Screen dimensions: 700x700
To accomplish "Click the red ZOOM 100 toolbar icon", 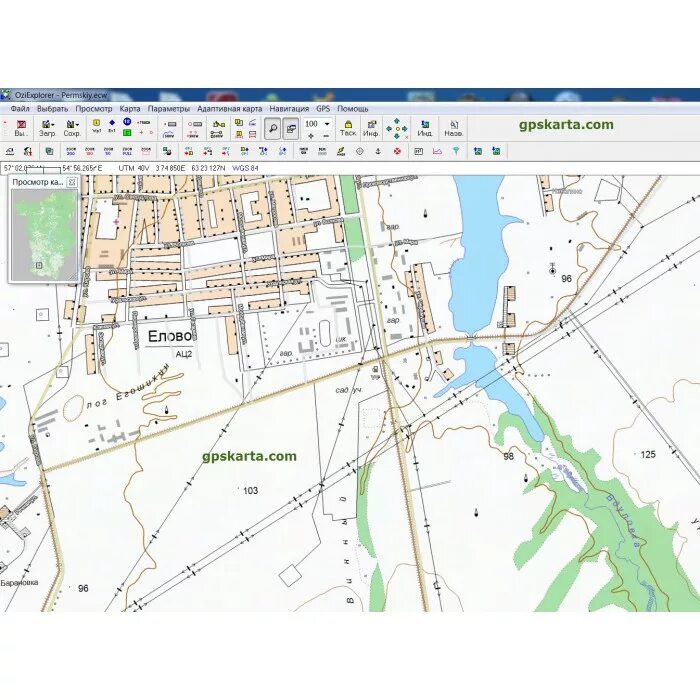I will pyautogui.click(x=89, y=151).
